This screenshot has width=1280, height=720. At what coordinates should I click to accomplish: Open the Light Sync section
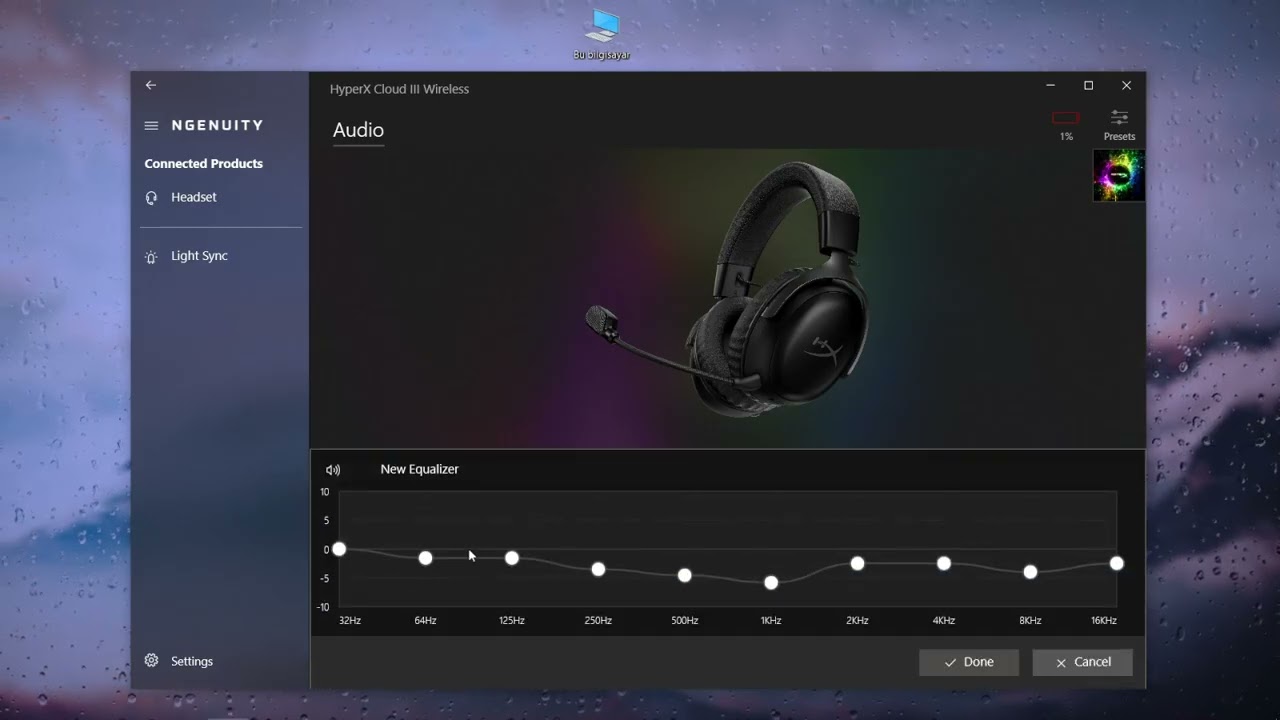pos(186,256)
